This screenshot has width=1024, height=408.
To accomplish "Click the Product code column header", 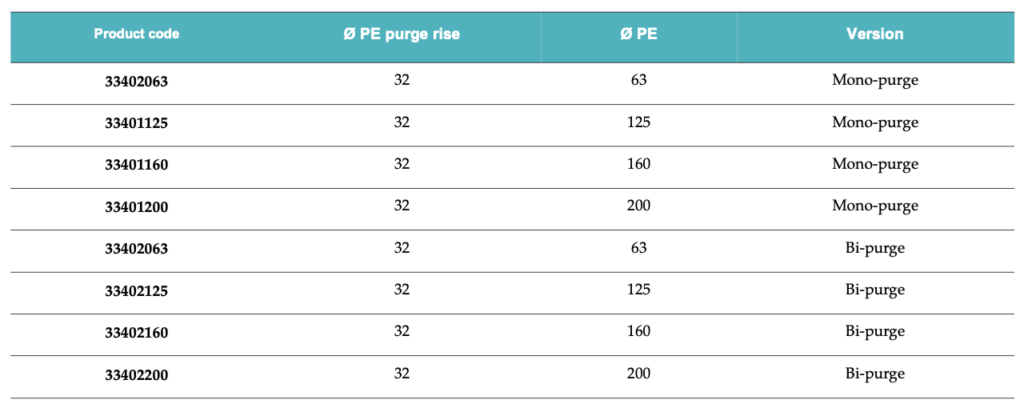I will coord(136,34).
